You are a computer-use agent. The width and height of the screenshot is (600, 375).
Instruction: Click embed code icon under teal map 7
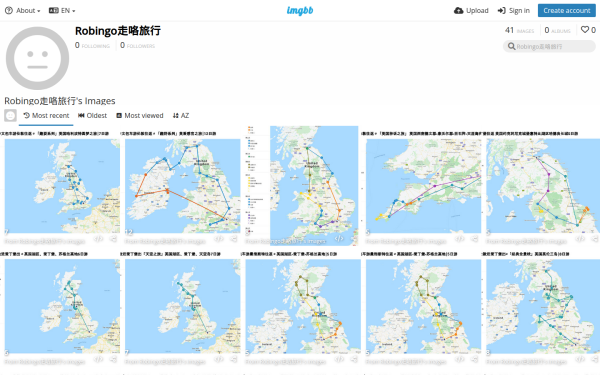pyautogui.click(x=219, y=359)
